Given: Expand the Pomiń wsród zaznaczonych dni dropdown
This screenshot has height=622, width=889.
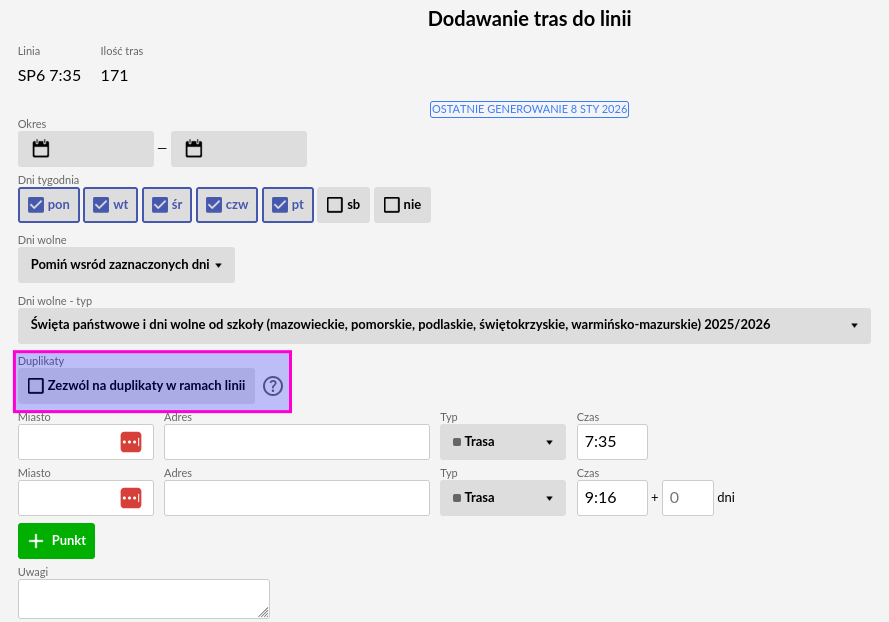Looking at the screenshot, I should [x=126, y=265].
